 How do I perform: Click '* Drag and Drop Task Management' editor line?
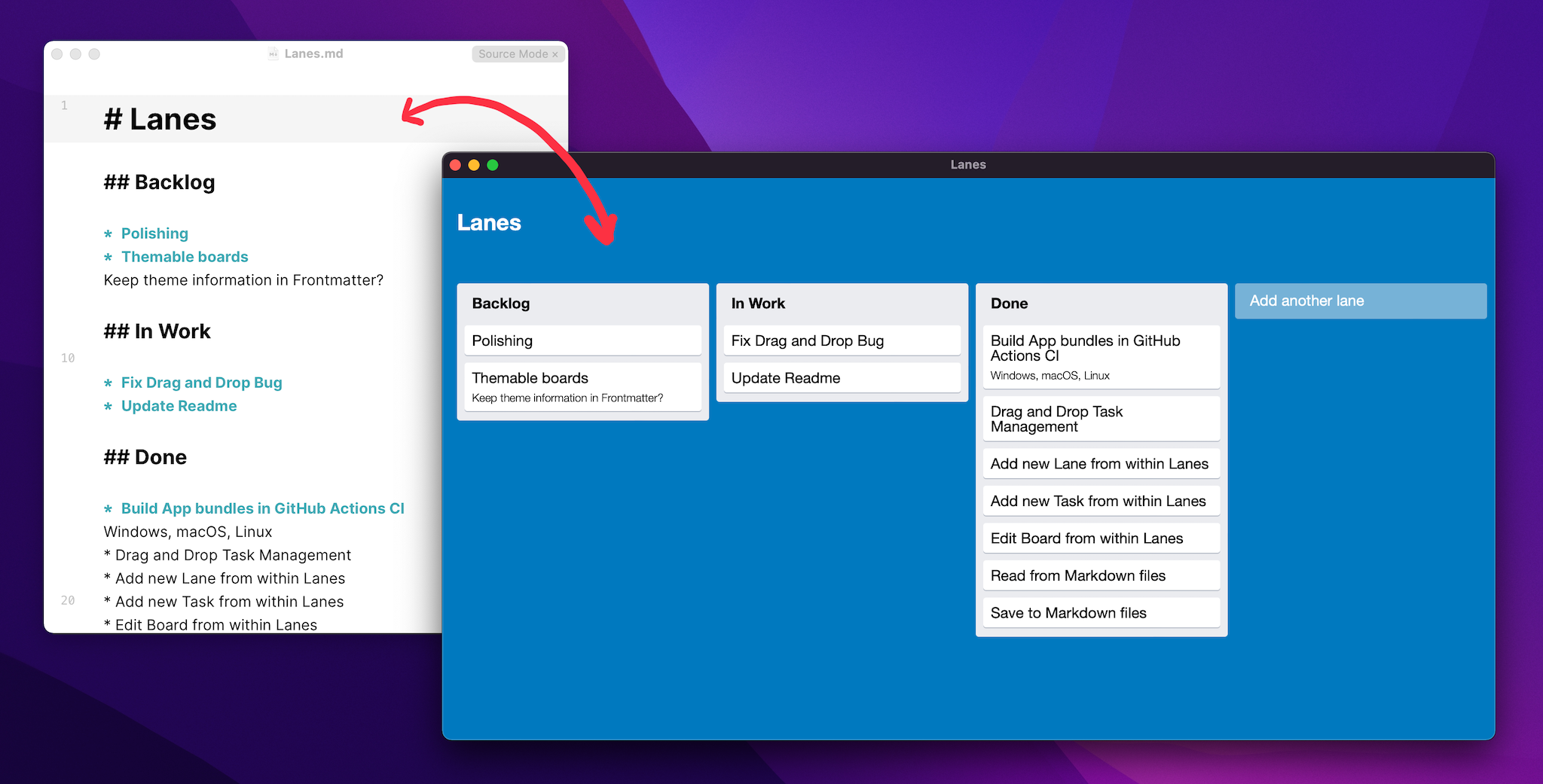tap(228, 555)
